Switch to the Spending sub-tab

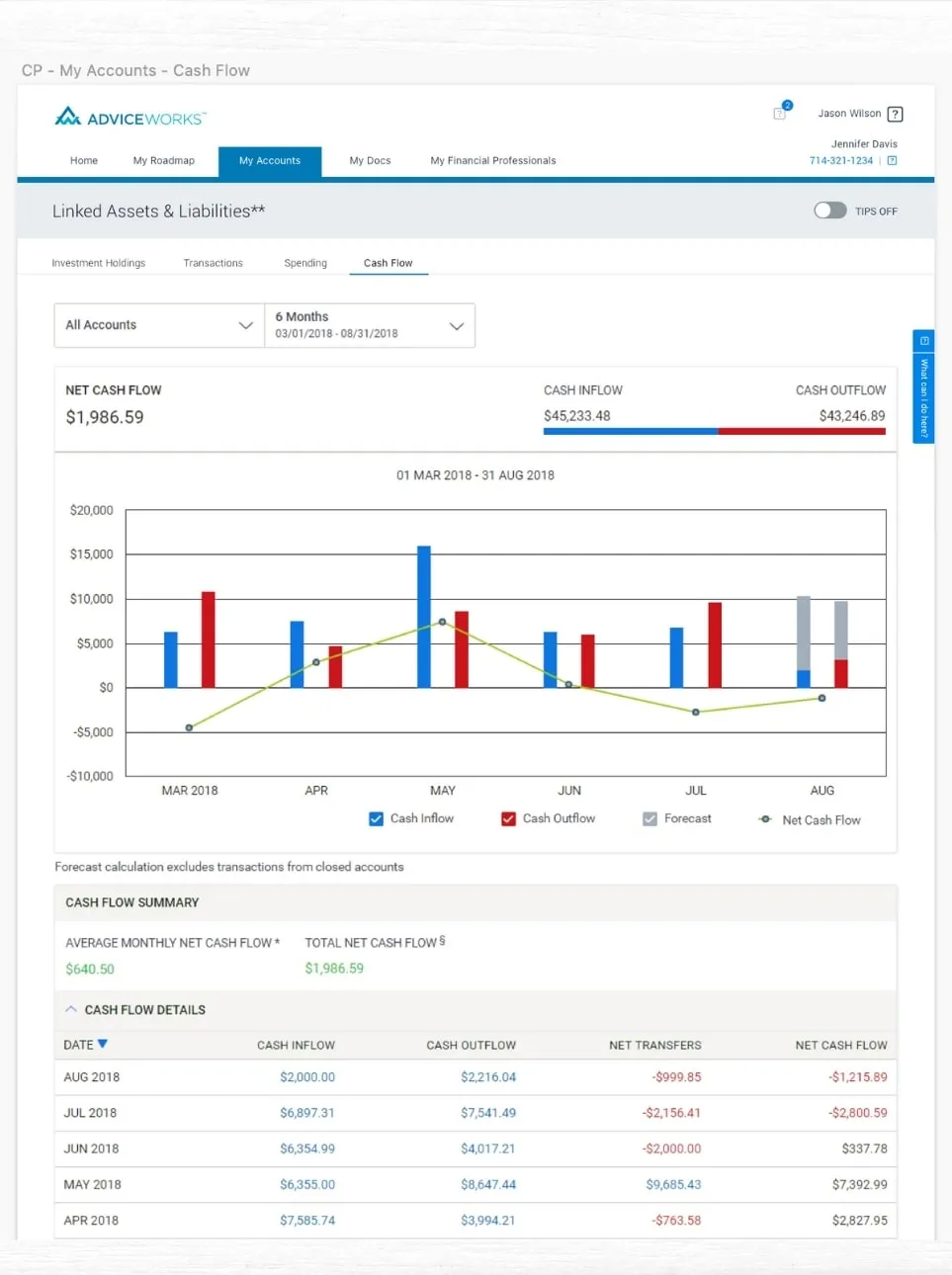pos(305,263)
